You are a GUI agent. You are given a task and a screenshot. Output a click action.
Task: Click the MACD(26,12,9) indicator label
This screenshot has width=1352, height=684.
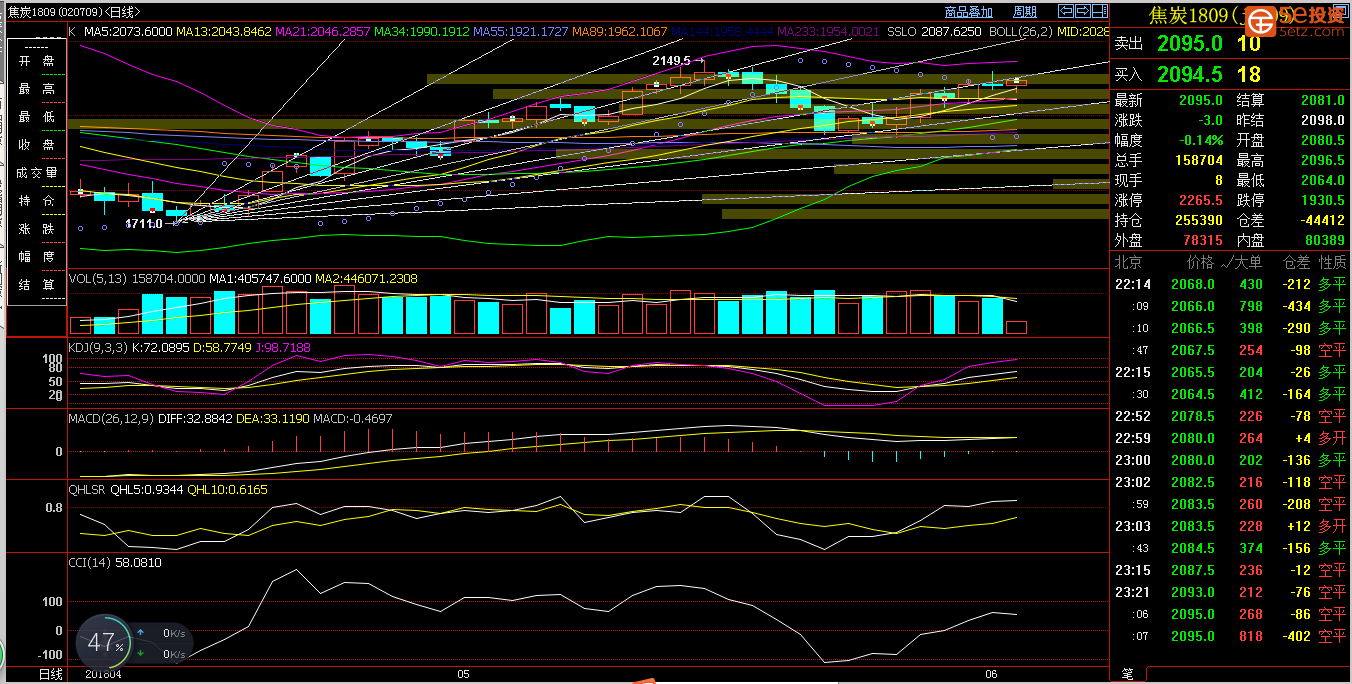pyautogui.click(x=111, y=418)
